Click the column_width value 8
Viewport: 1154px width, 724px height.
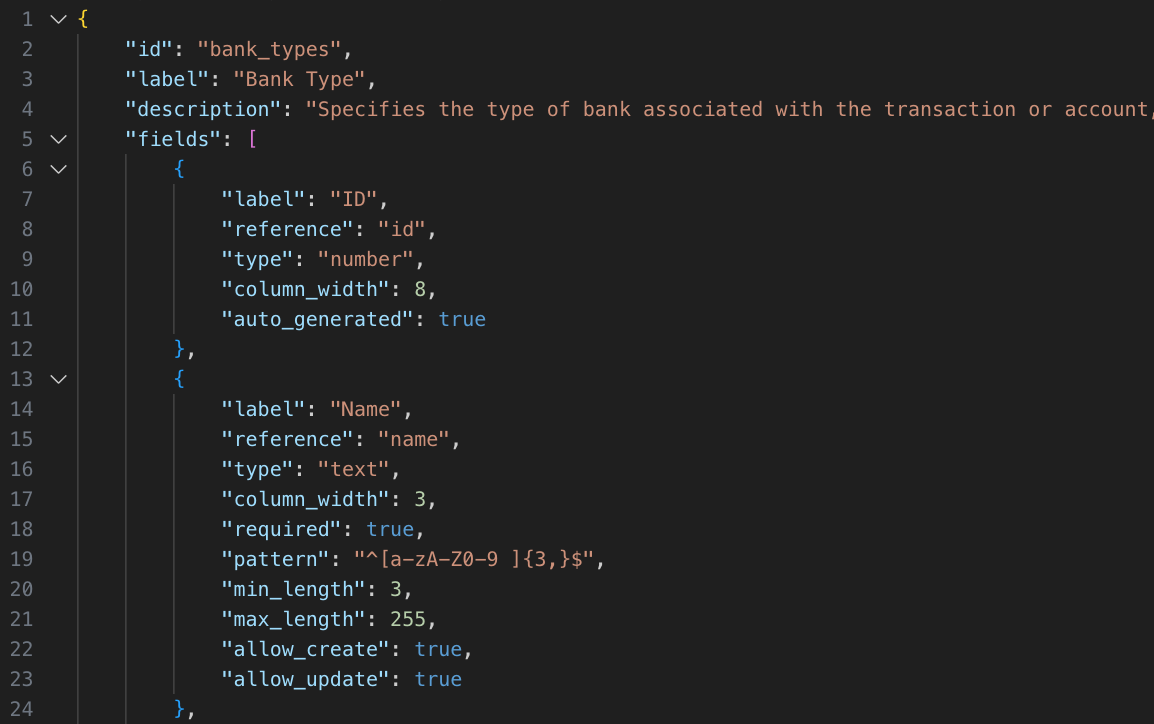click(x=420, y=289)
